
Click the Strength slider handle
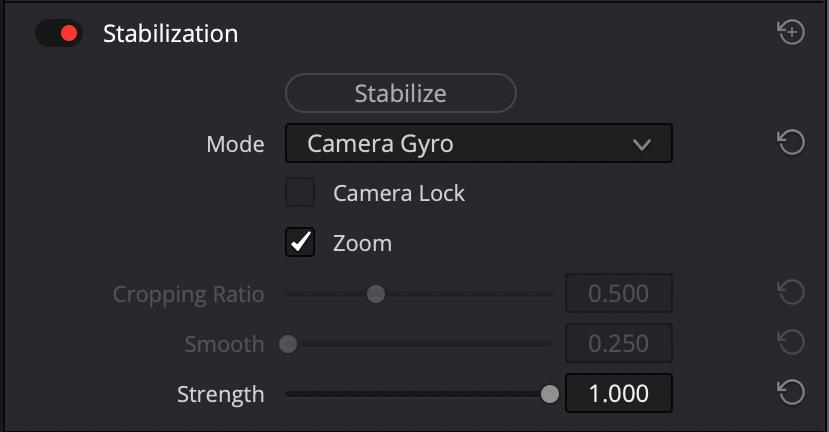point(550,394)
